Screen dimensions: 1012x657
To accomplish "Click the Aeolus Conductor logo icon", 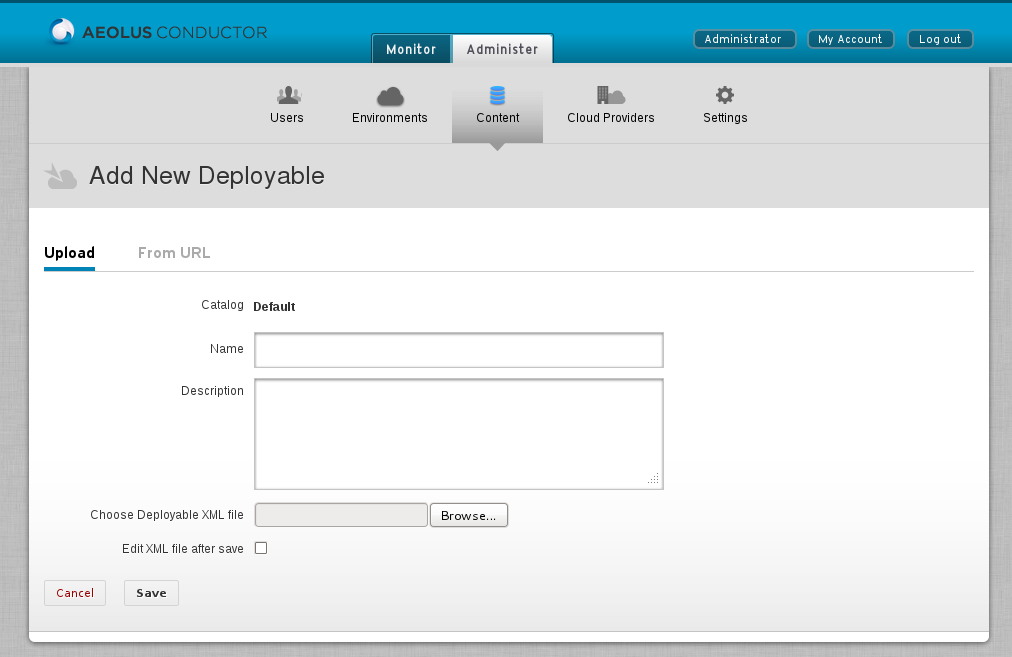I will (61, 32).
